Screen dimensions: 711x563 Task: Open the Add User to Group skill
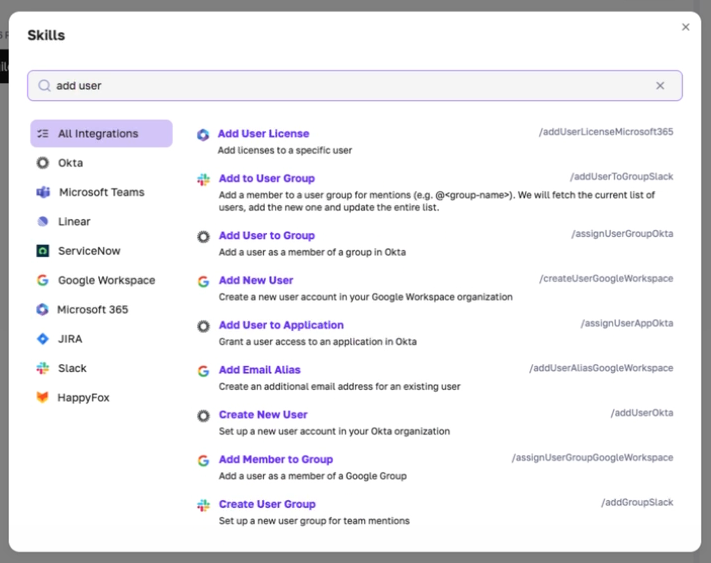267,235
